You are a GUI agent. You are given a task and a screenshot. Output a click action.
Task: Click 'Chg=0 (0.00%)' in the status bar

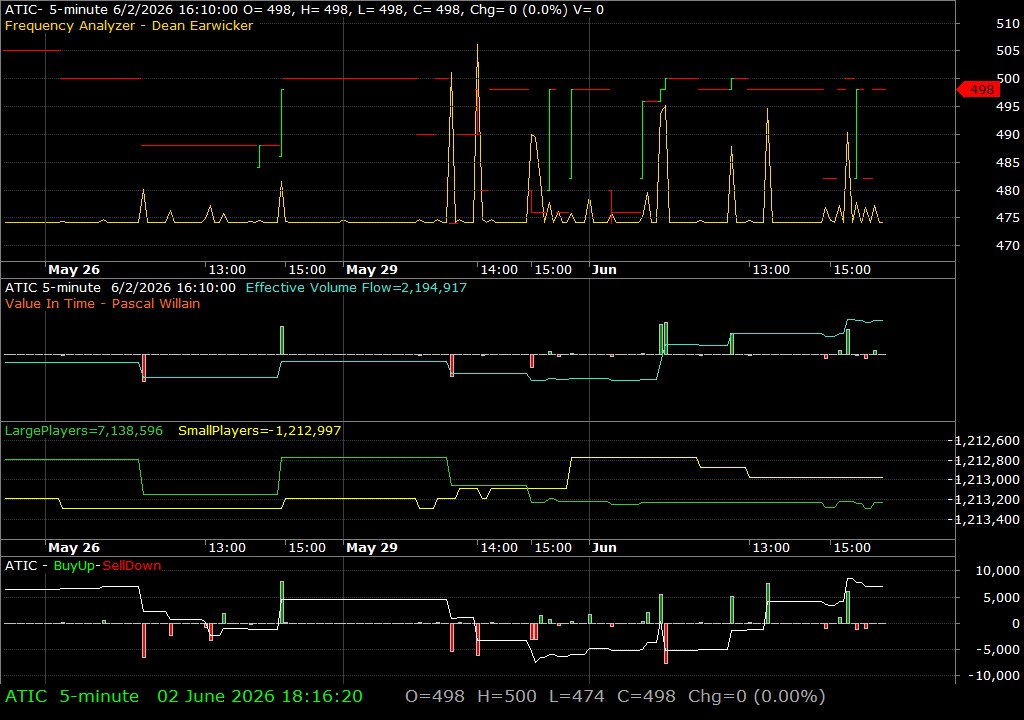tap(756, 696)
